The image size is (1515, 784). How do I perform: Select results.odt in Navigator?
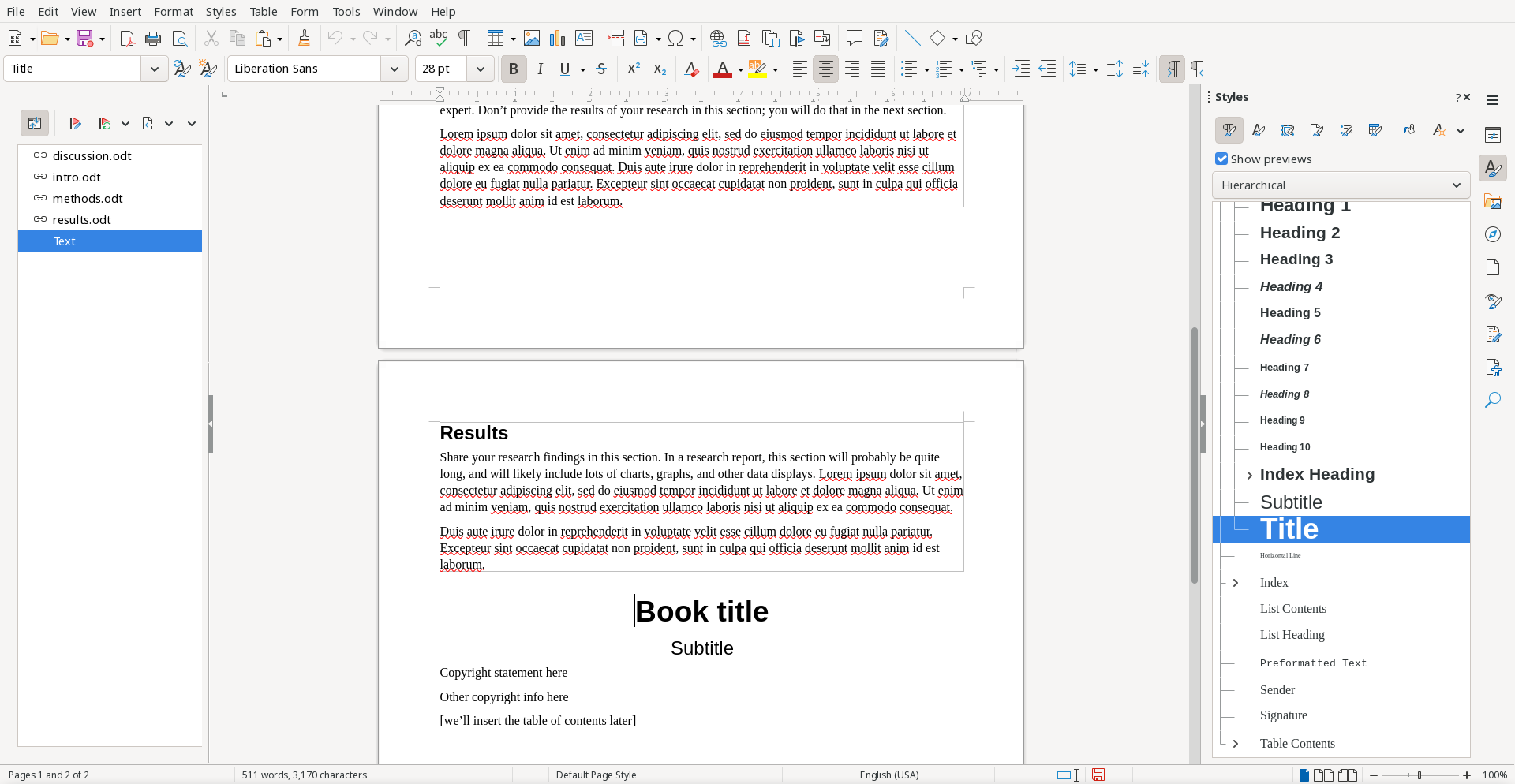tap(110, 219)
